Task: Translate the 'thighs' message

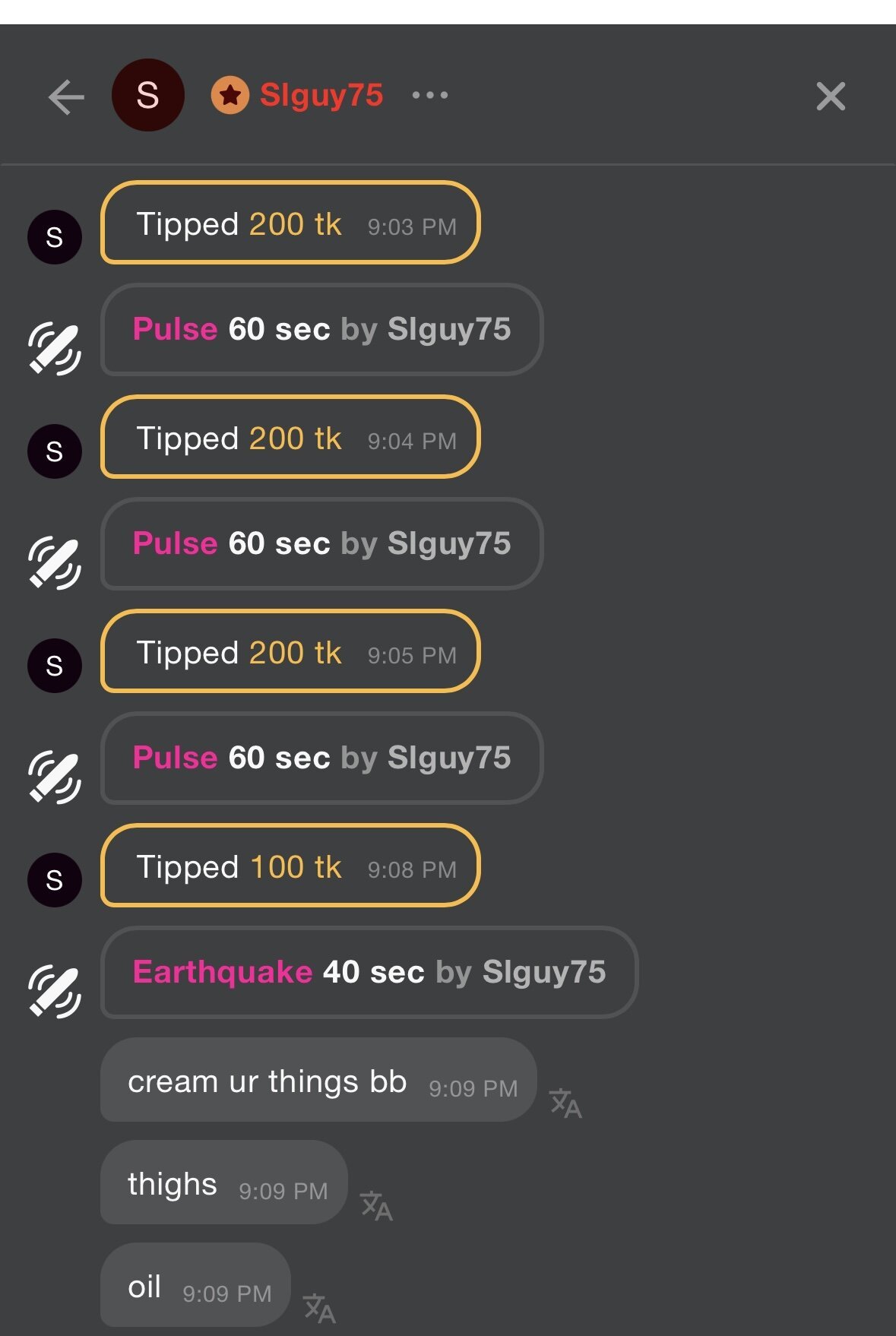Action: 376,1205
